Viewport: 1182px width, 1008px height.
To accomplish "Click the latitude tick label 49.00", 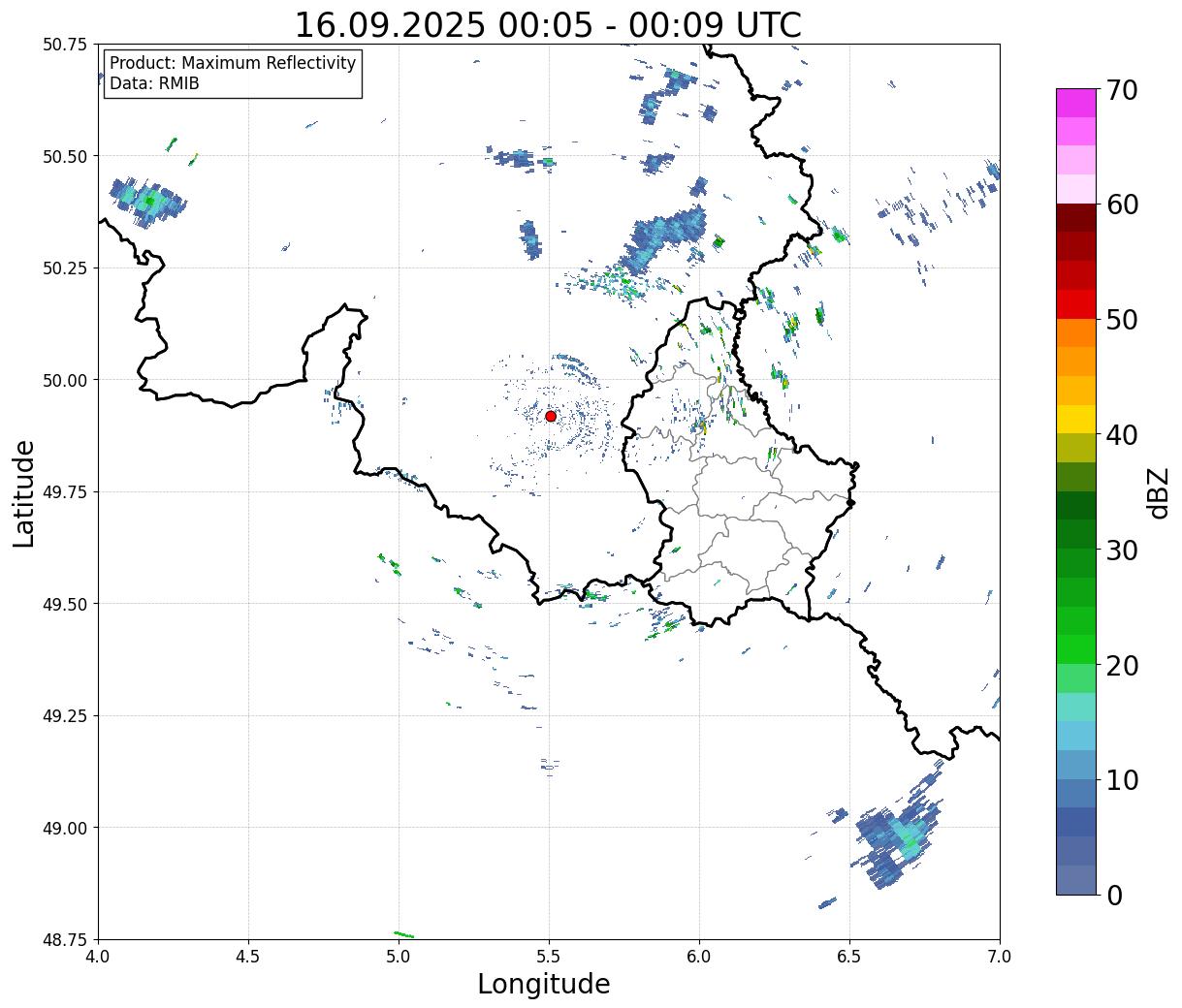I will click(65, 828).
